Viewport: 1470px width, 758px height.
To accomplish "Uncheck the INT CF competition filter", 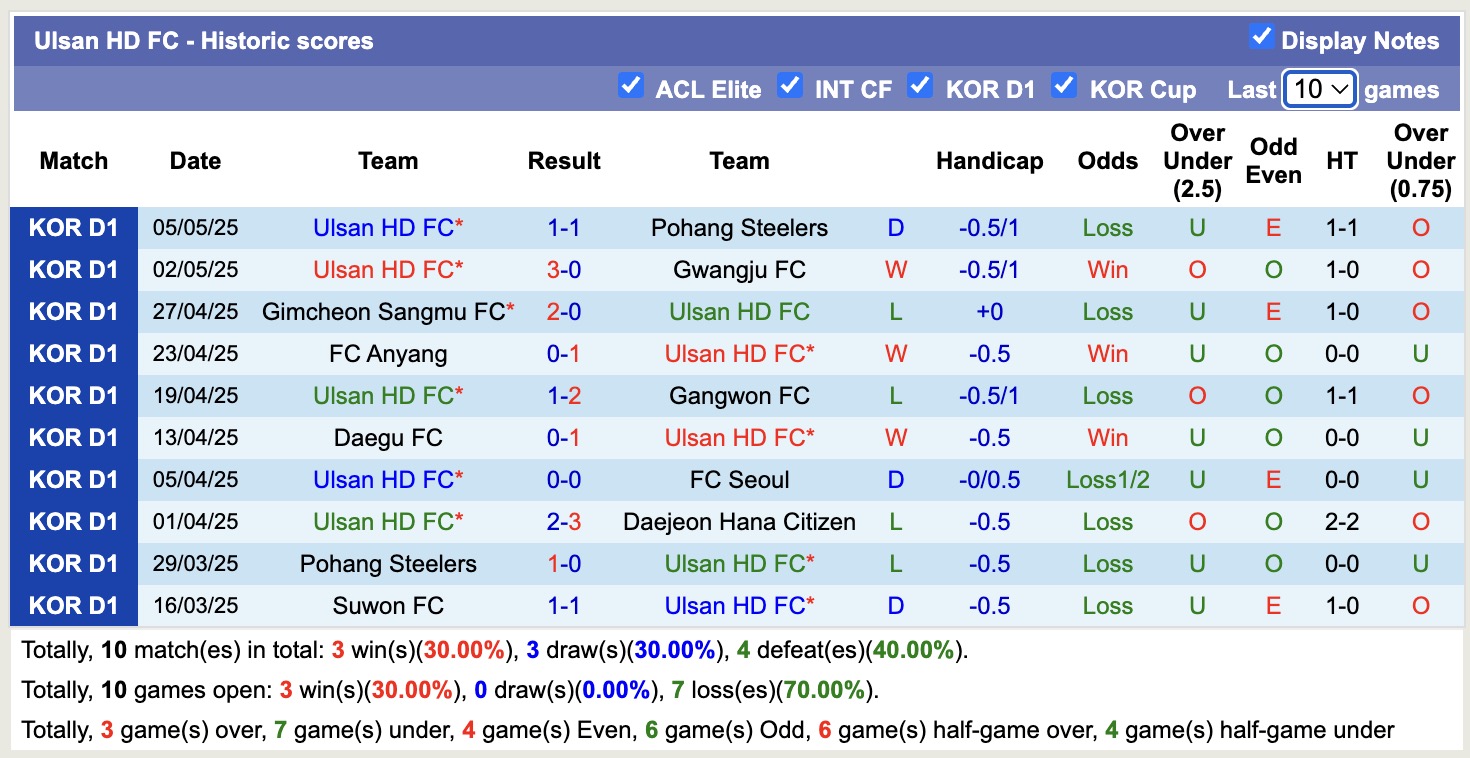I will 790,86.
